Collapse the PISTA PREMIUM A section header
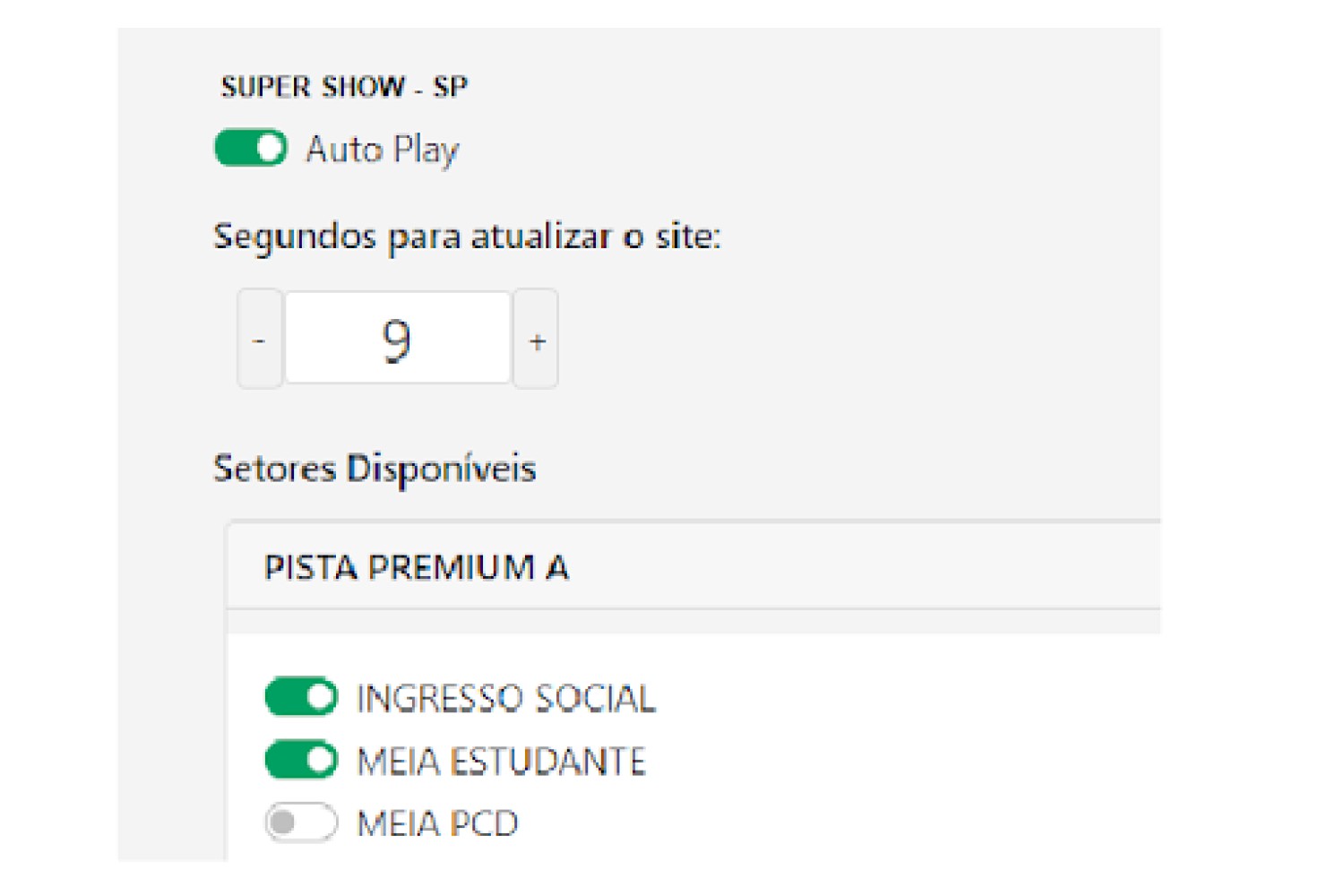This screenshot has width=1344, height=896. click(x=694, y=567)
